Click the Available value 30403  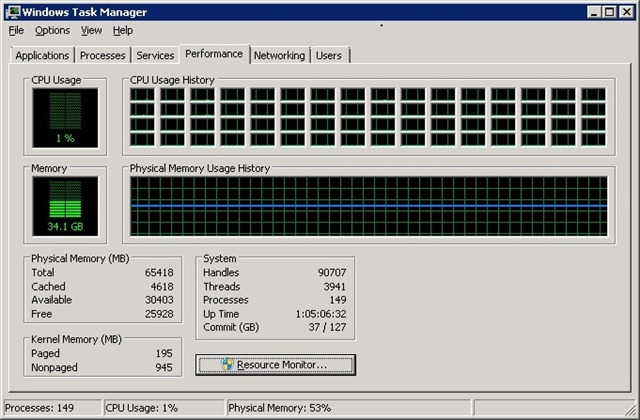click(x=159, y=300)
